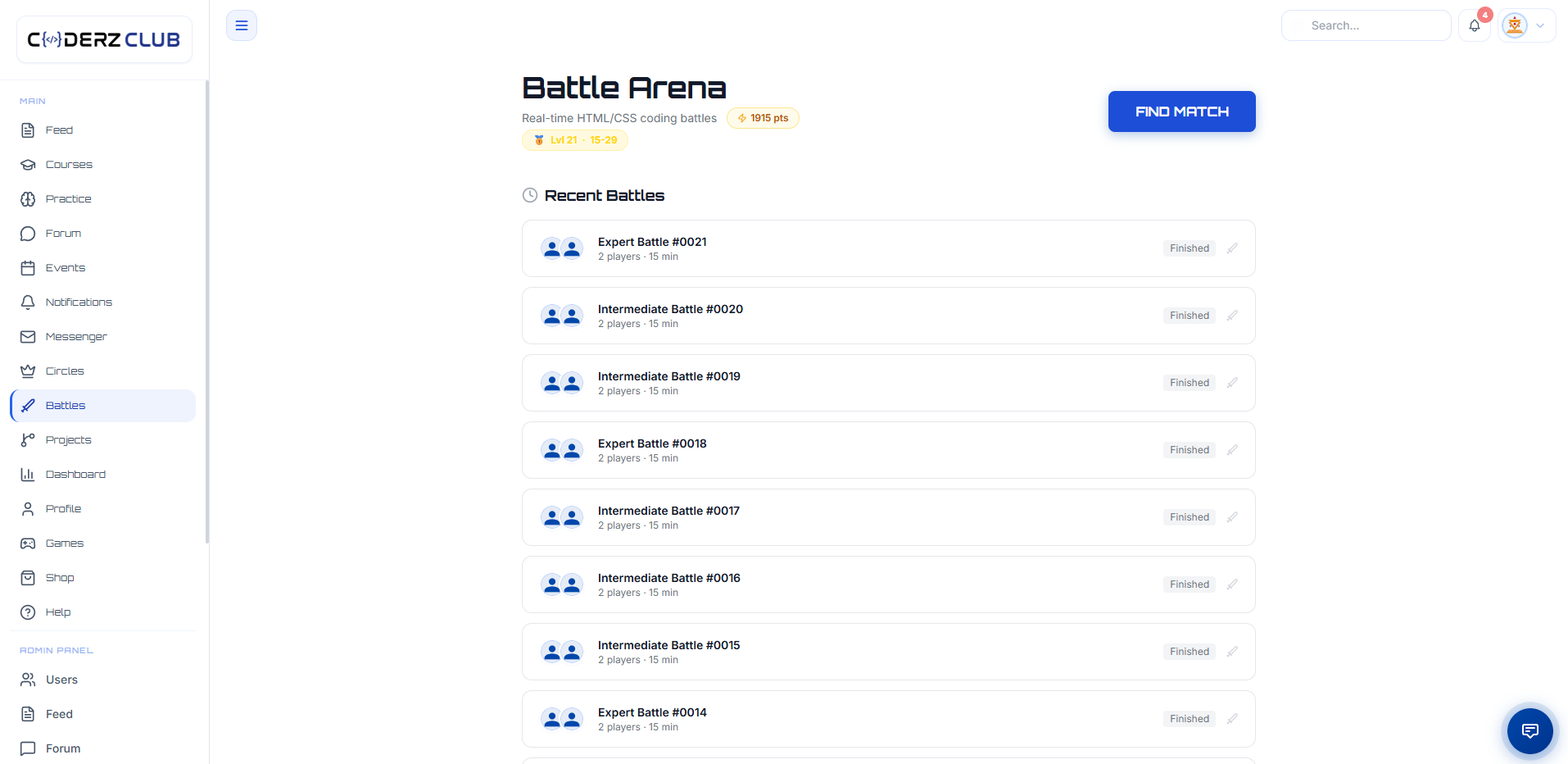Click the Admin Panel Feed icon

click(28, 714)
